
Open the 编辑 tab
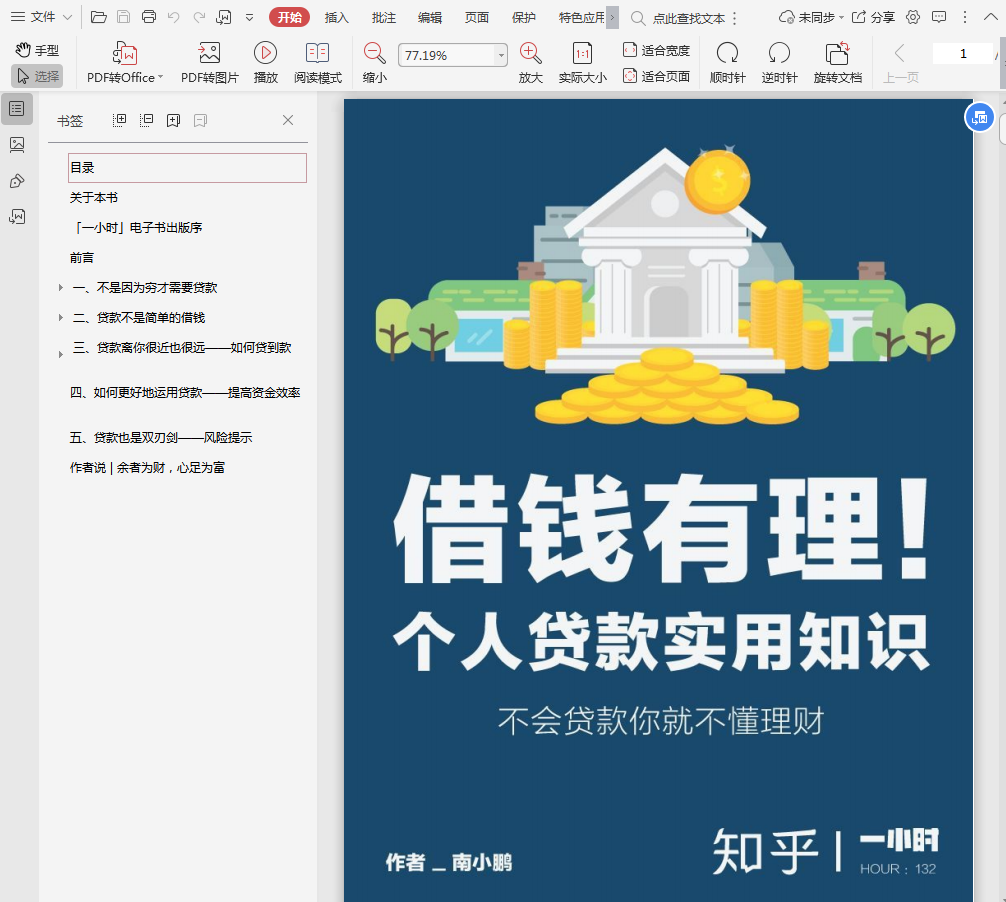(x=430, y=18)
